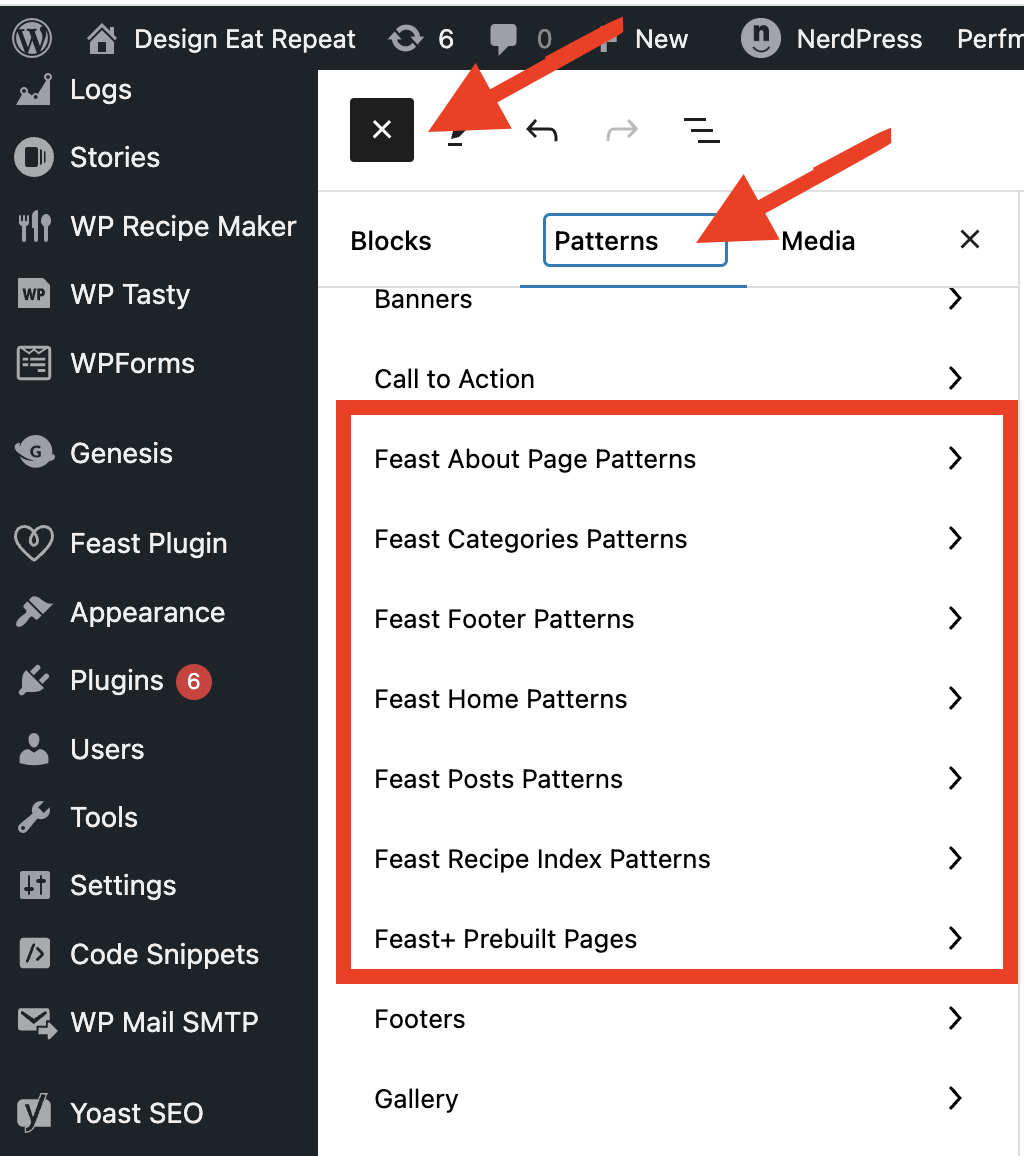Close the inserter panel with X

[969, 240]
